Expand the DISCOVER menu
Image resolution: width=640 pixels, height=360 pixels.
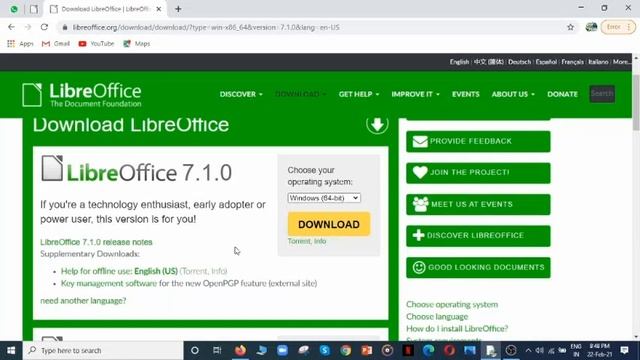[241, 94]
